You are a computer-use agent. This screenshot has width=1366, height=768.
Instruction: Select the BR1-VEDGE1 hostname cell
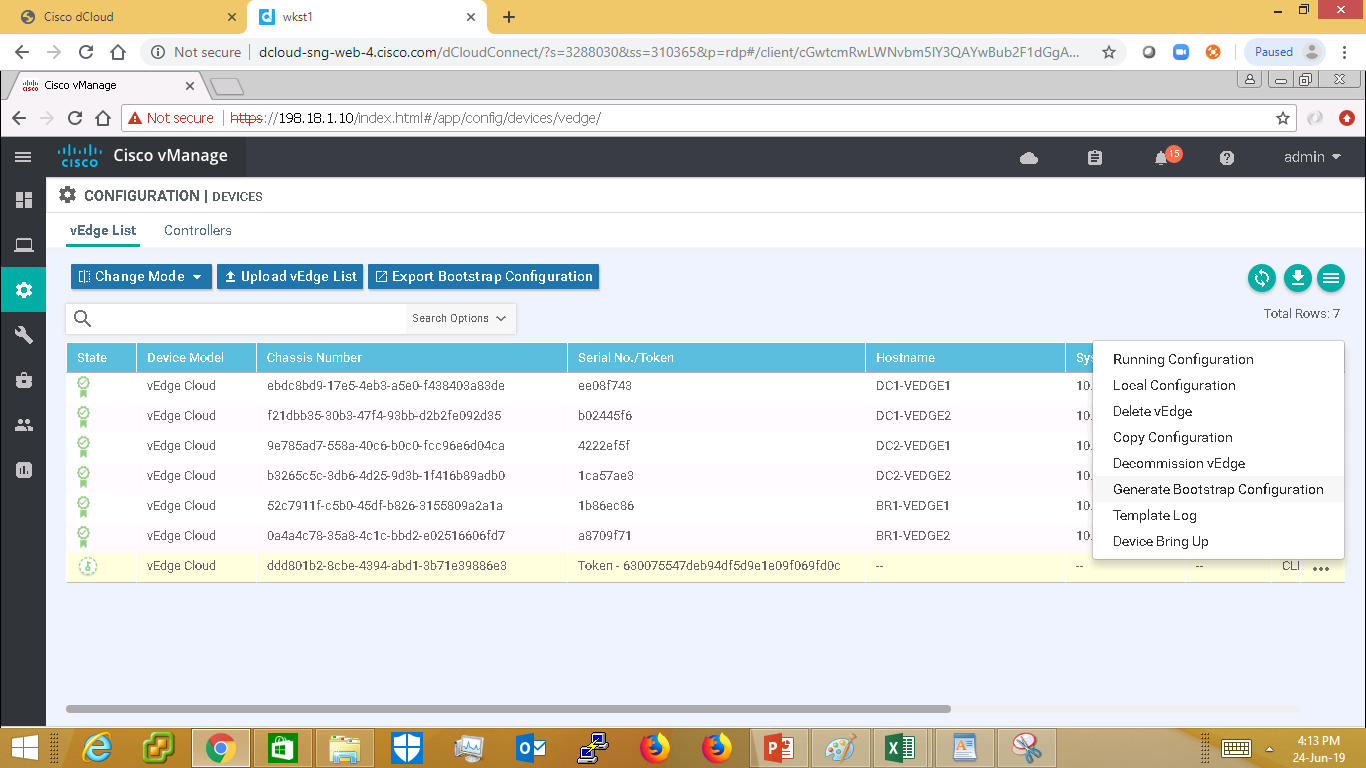click(913, 506)
